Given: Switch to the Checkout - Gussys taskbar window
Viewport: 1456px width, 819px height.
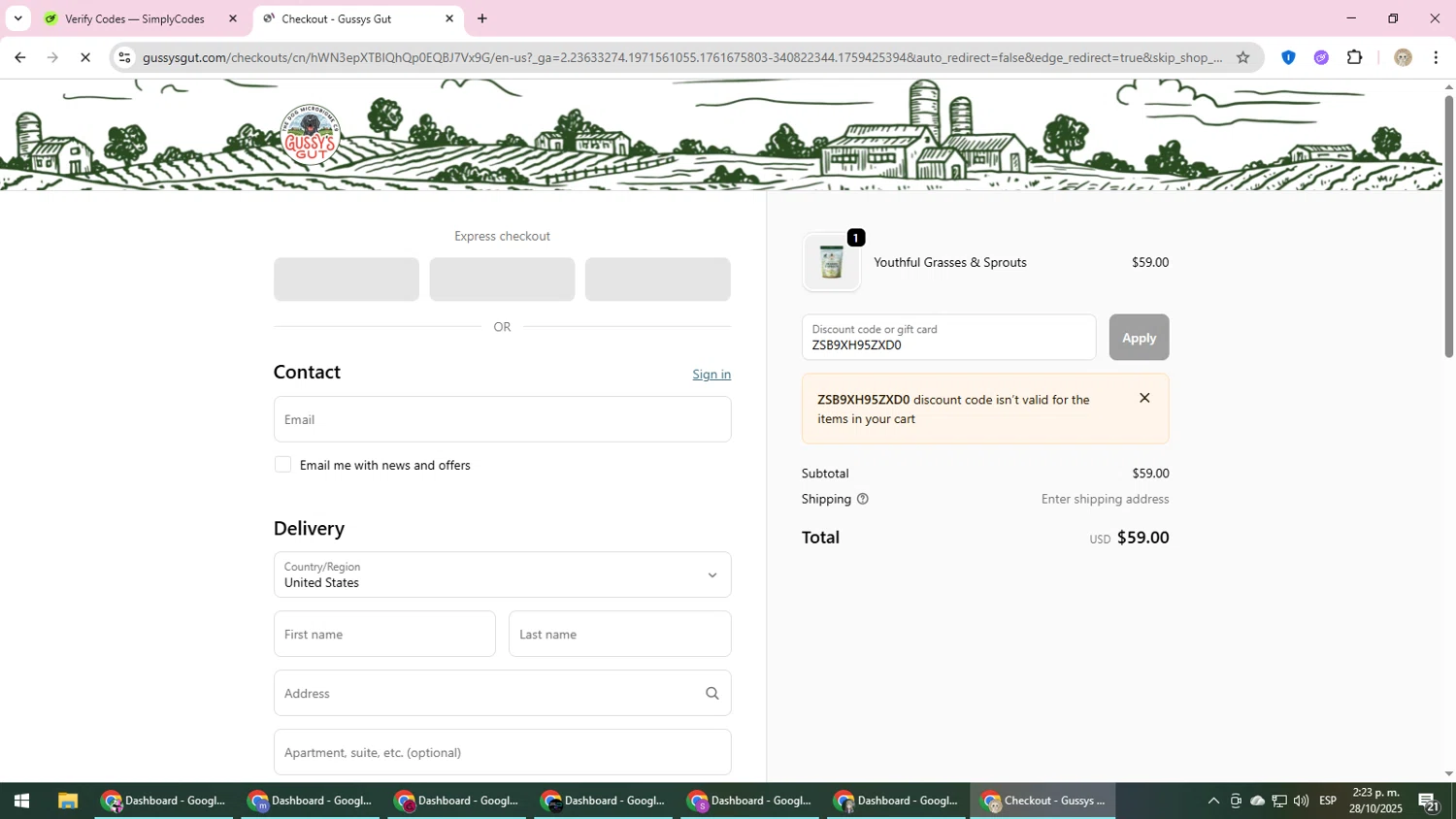Looking at the screenshot, I should coord(1042,801).
